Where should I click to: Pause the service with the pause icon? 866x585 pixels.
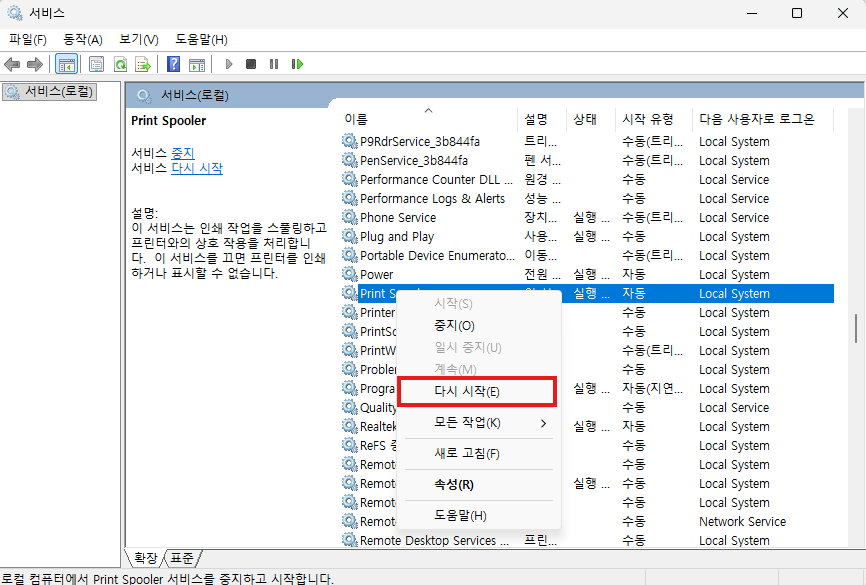pos(273,63)
